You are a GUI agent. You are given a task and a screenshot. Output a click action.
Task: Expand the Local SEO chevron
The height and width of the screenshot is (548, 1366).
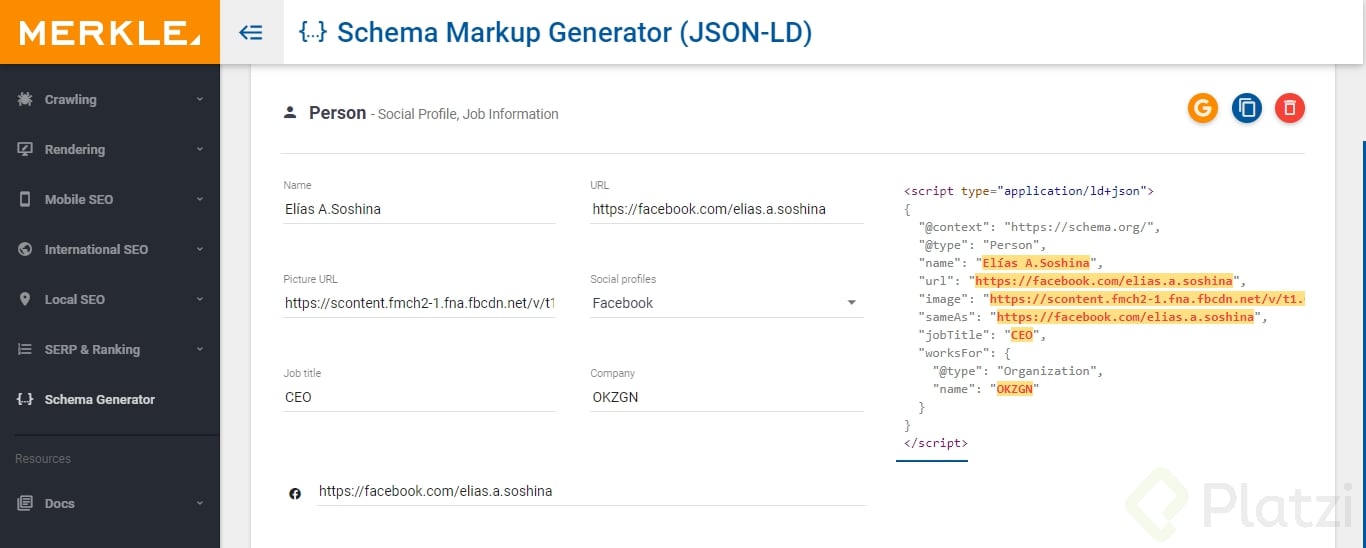pyautogui.click(x=200, y=299)
